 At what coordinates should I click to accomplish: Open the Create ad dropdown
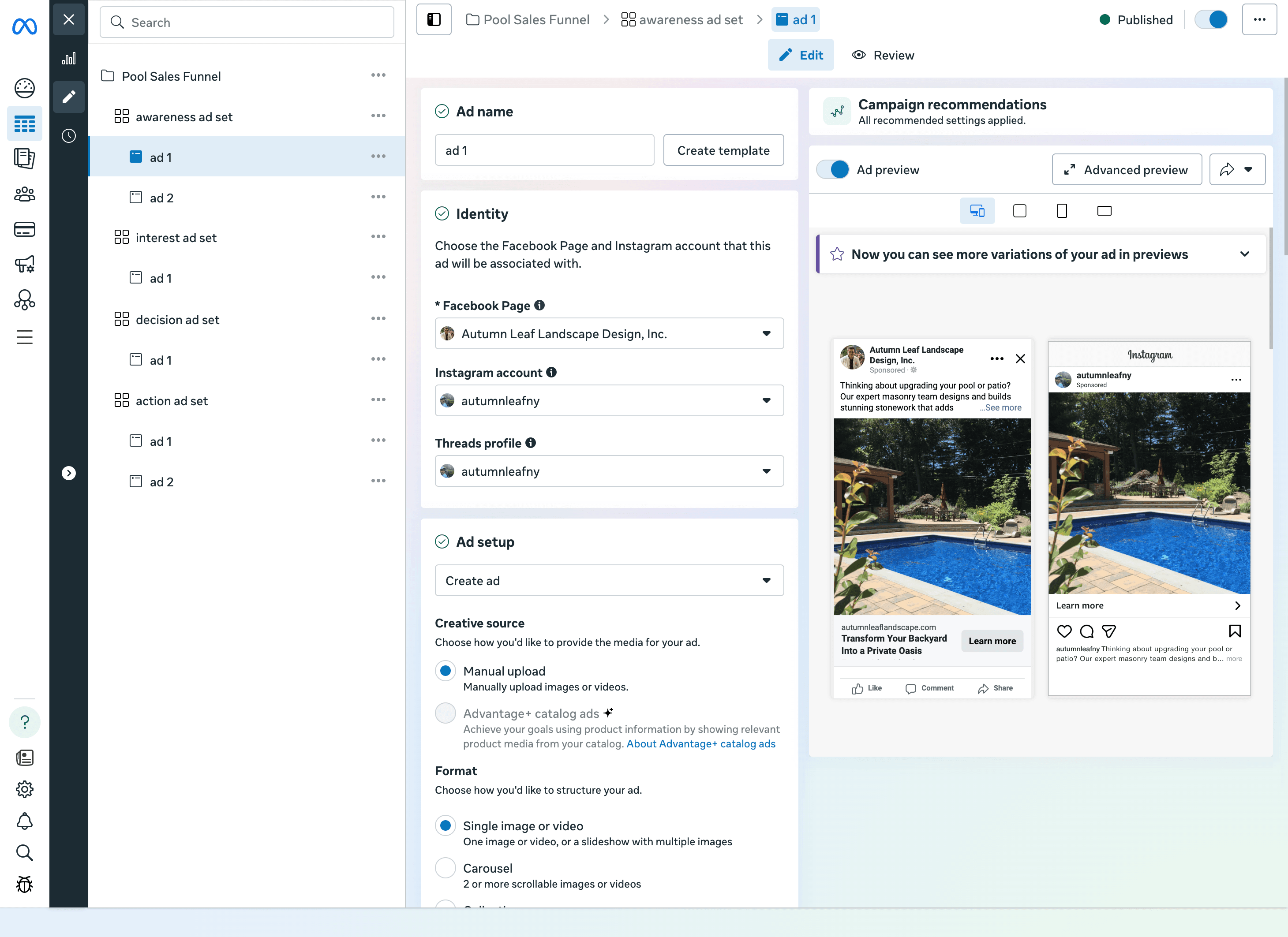pyautogui.click(x=609, y=580)
